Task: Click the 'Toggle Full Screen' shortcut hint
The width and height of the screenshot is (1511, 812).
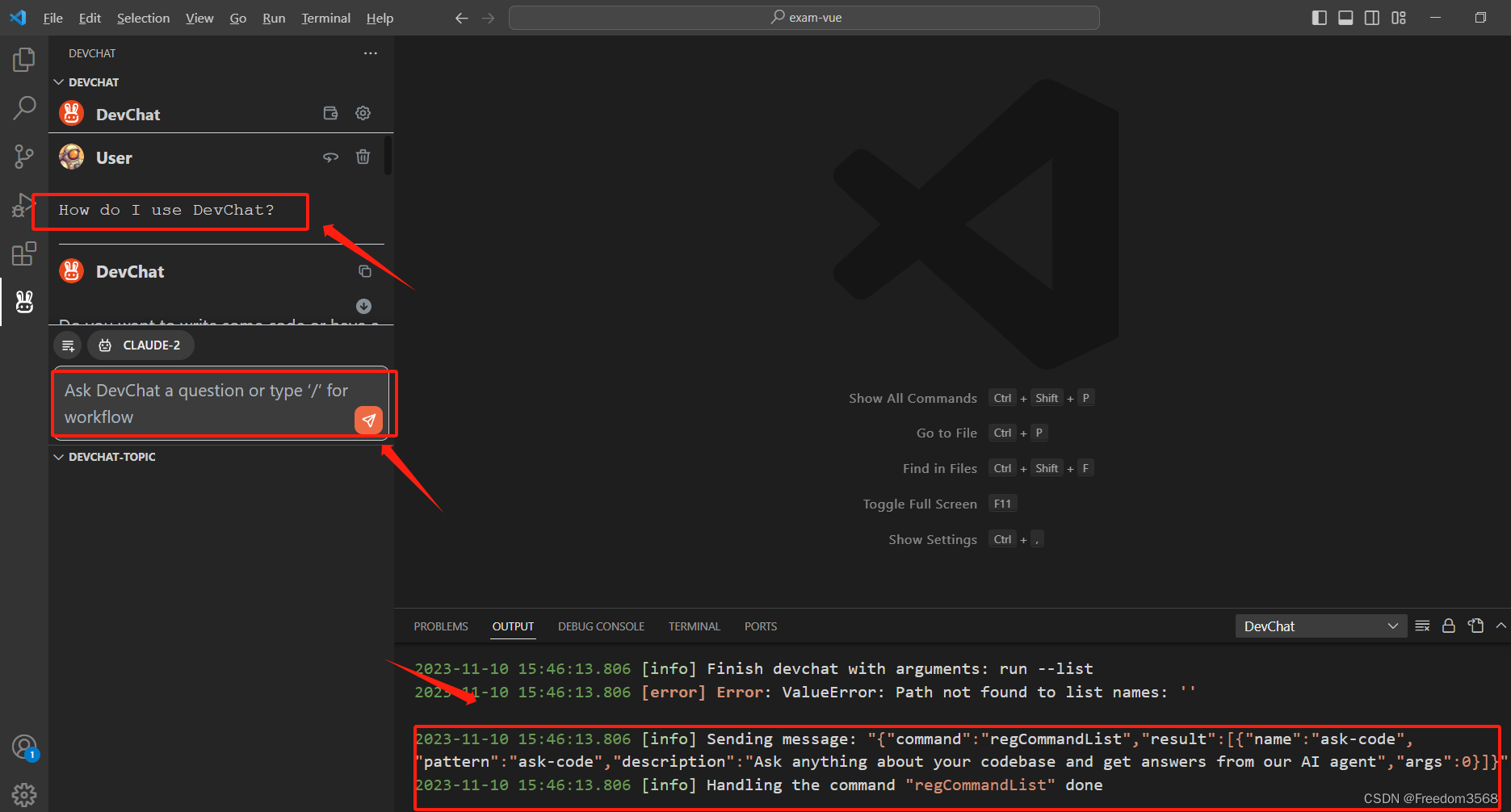Action: pyautogui.click(x=940, y=504)
